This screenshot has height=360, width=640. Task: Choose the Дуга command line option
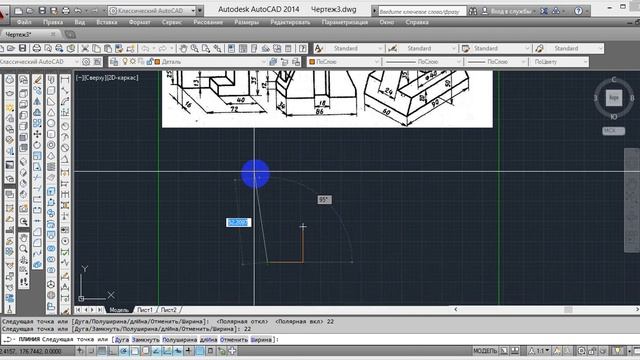(x=122, y=340)
